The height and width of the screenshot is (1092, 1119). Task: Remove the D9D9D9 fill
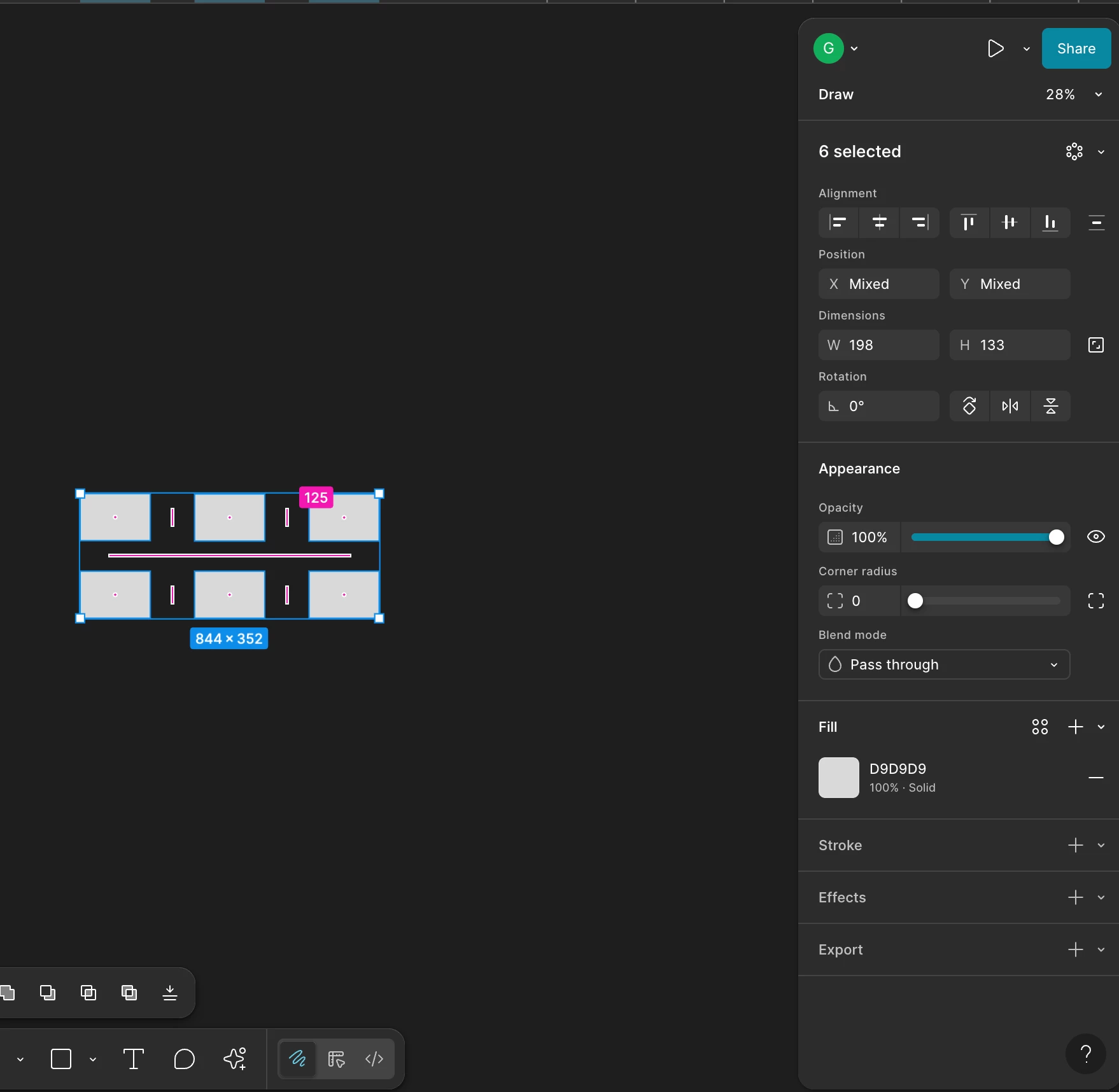tap(1096, 778)
